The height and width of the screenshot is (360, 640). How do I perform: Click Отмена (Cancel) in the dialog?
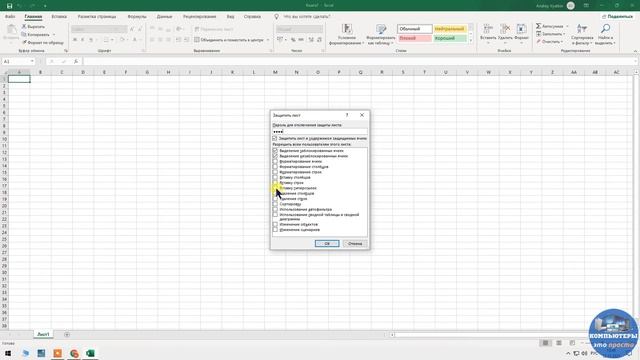[x=355, y=243]
